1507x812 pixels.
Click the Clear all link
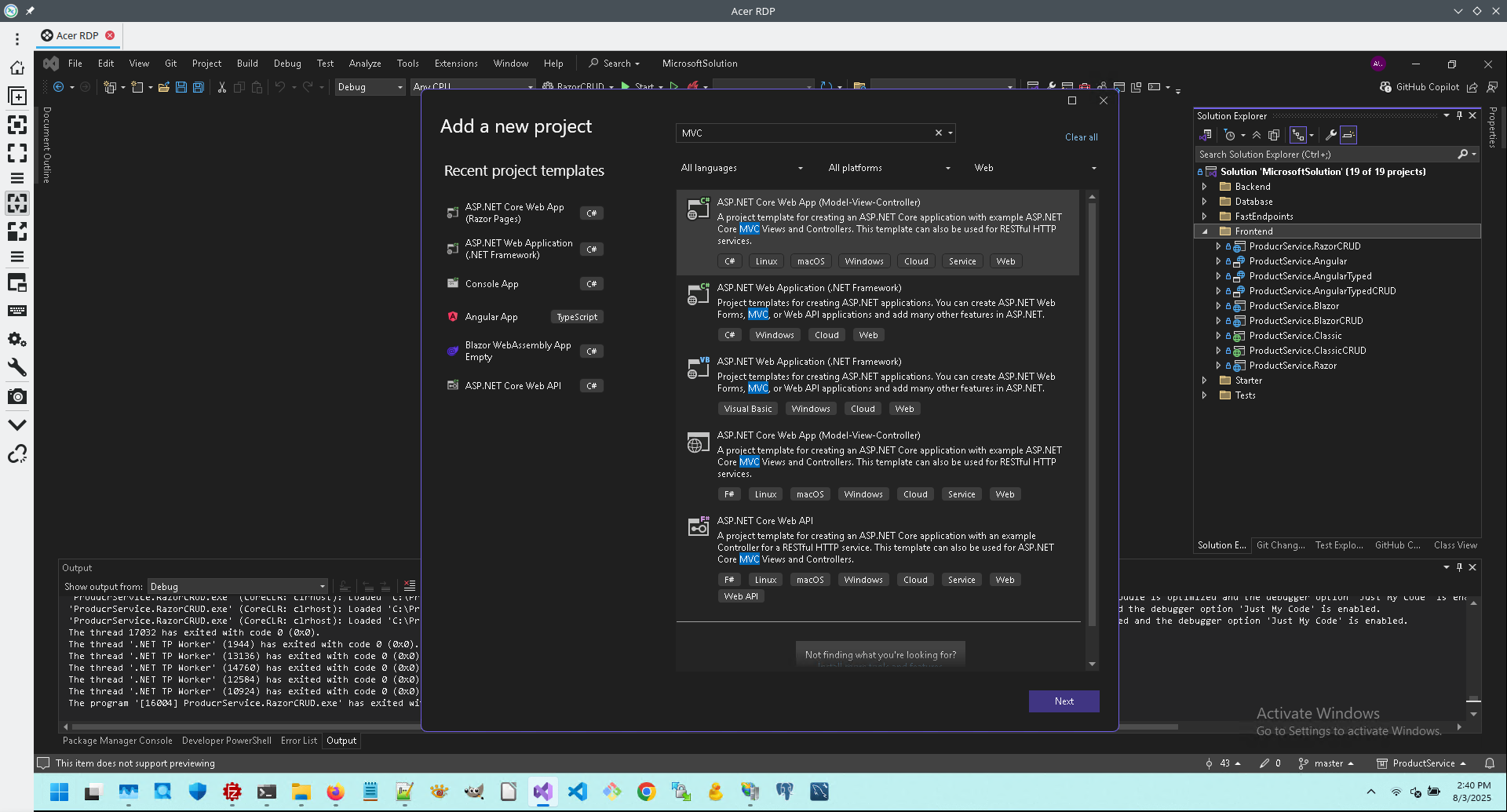point(1082,137)
